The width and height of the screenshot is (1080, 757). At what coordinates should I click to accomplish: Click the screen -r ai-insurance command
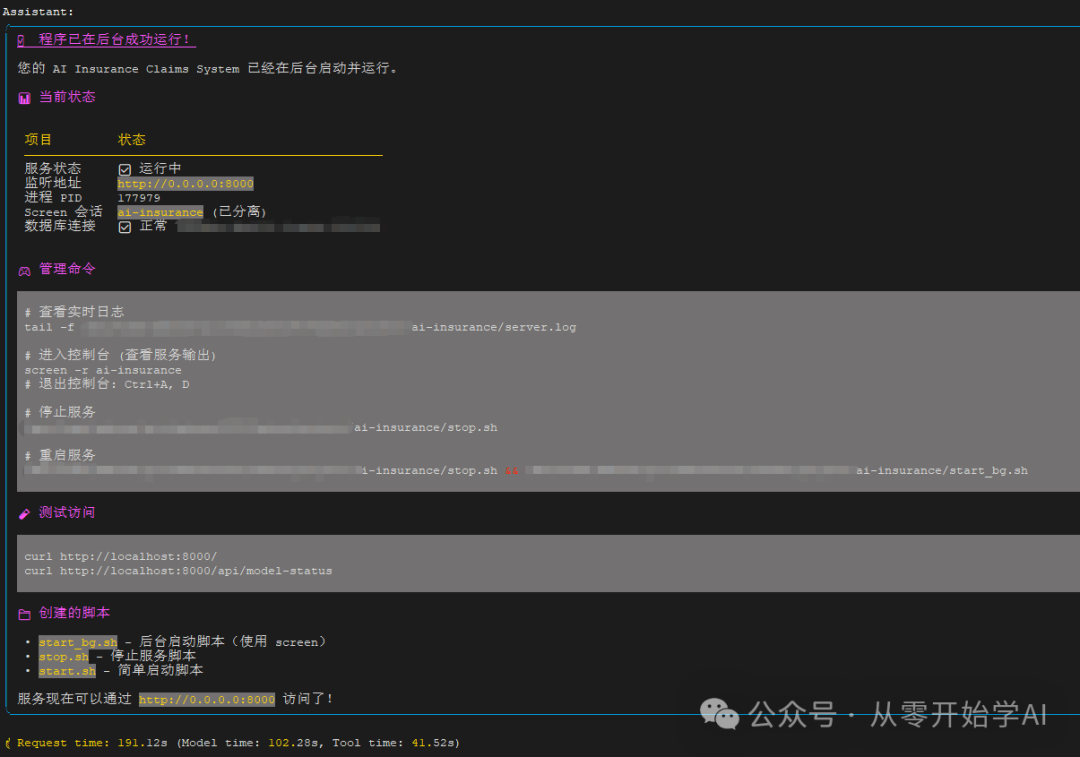(x=103, y=370)
